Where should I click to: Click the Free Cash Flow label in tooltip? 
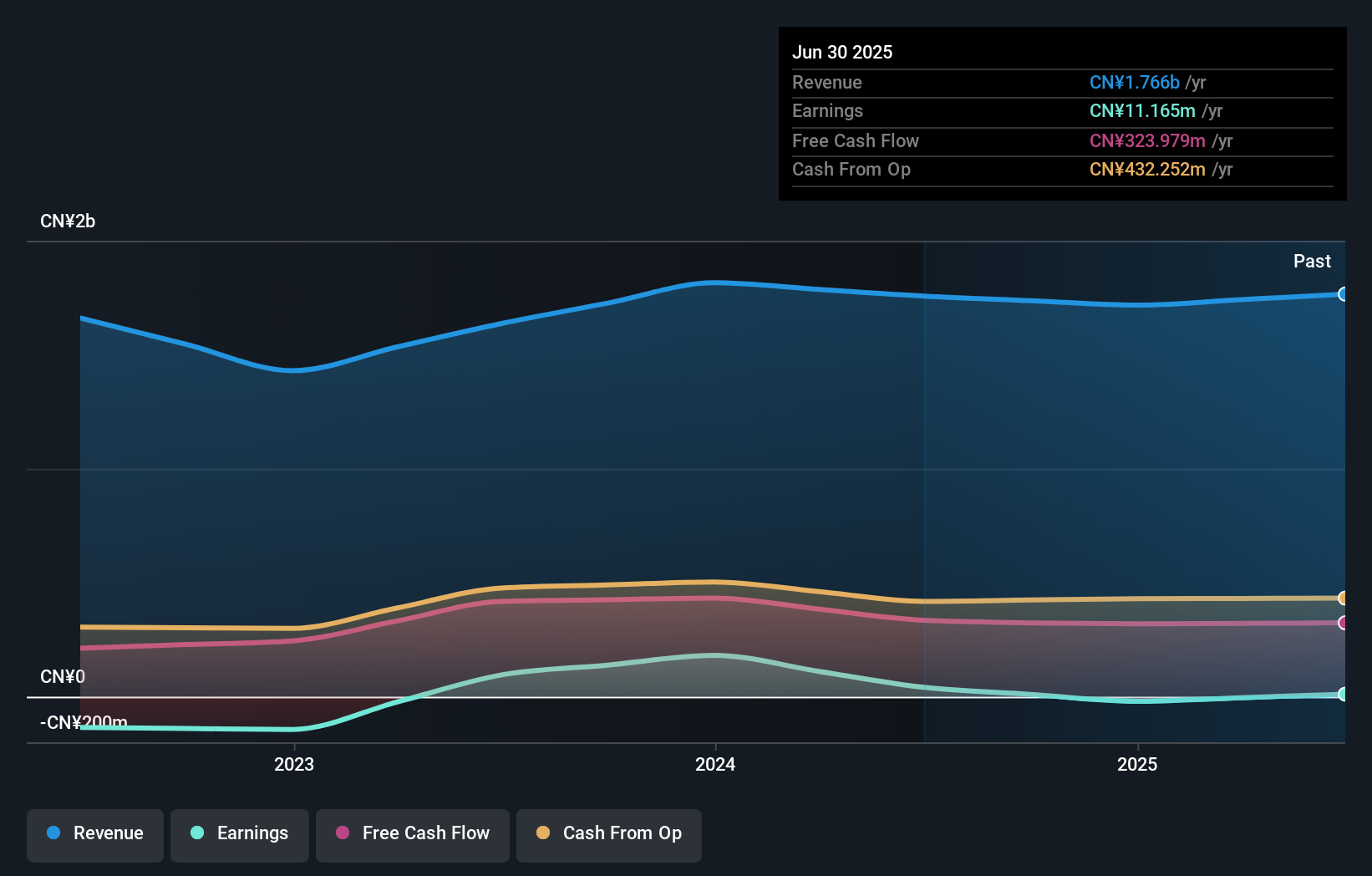(x=856, y=140)
